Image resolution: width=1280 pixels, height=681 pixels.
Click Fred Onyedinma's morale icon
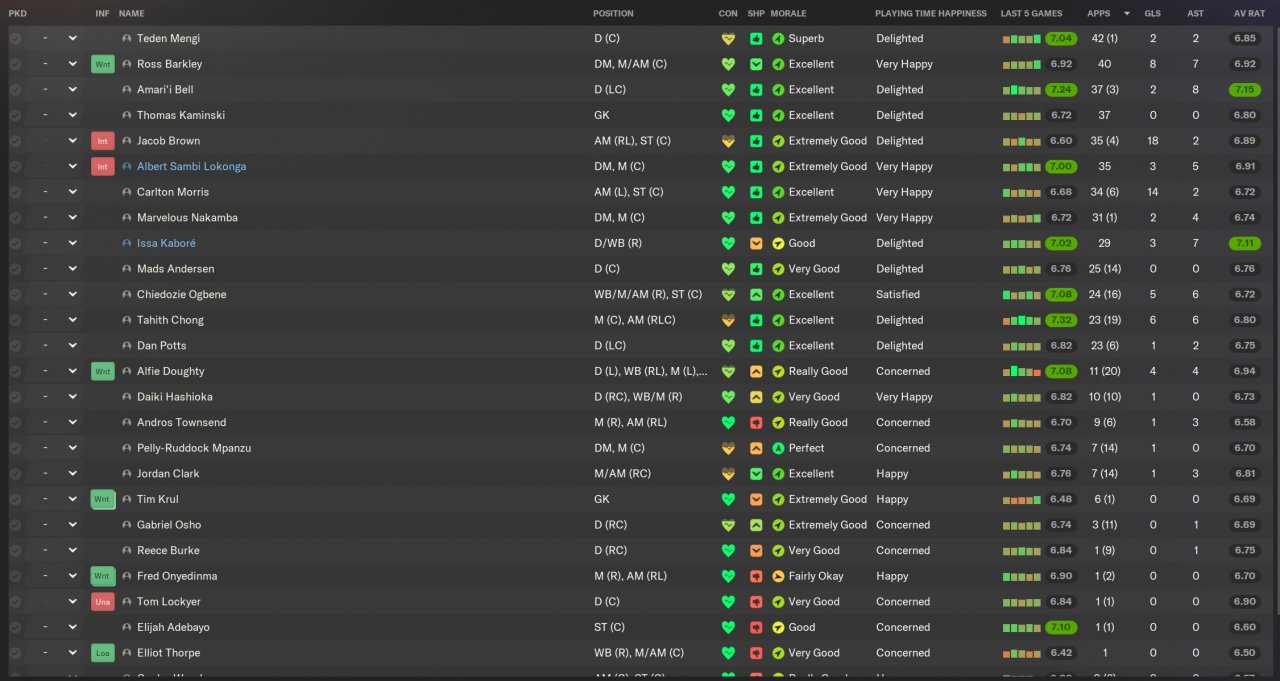pyautogui.click(x=778, y=576)
